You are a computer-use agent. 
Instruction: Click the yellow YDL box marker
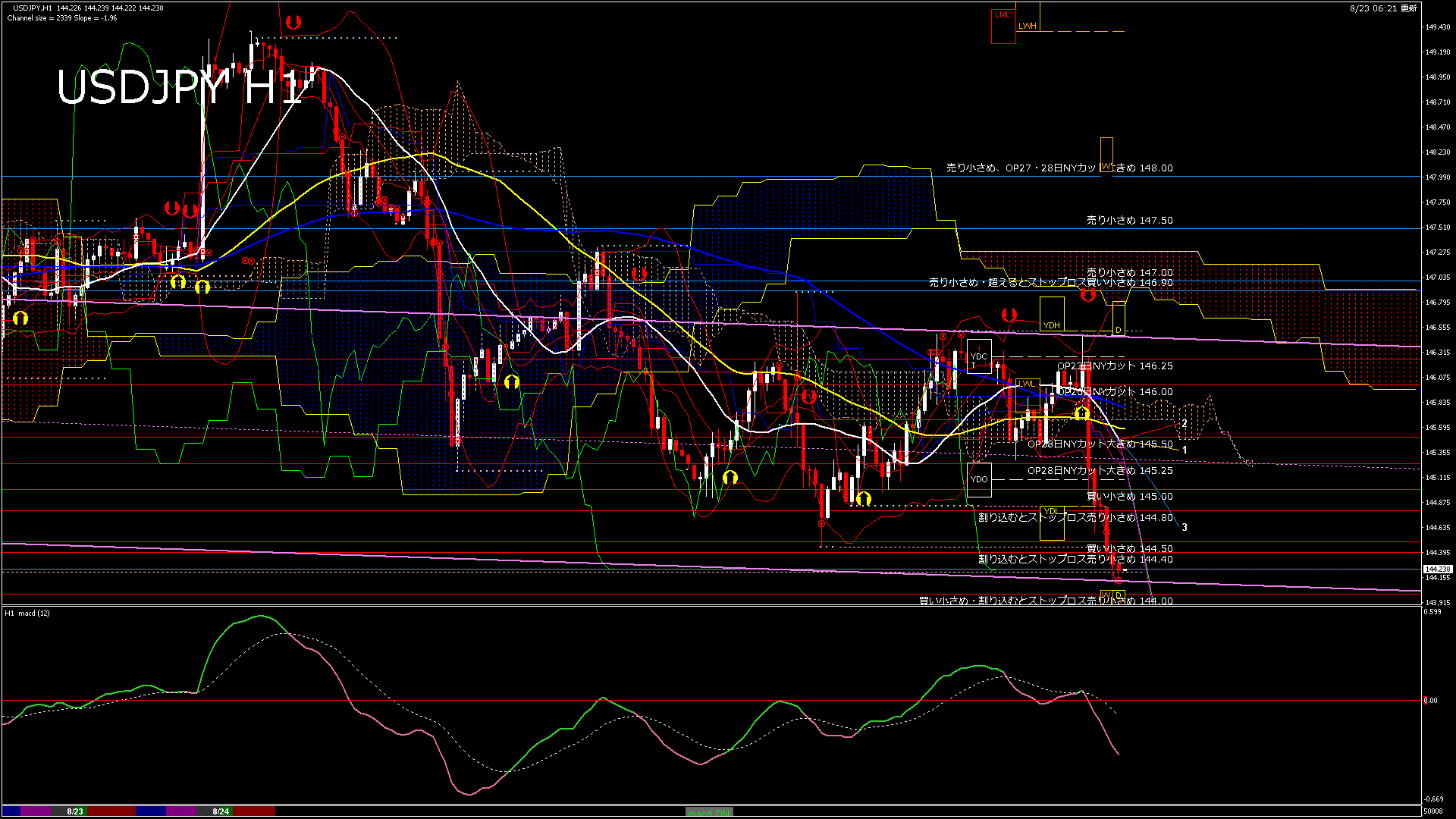coord(1051,523)
